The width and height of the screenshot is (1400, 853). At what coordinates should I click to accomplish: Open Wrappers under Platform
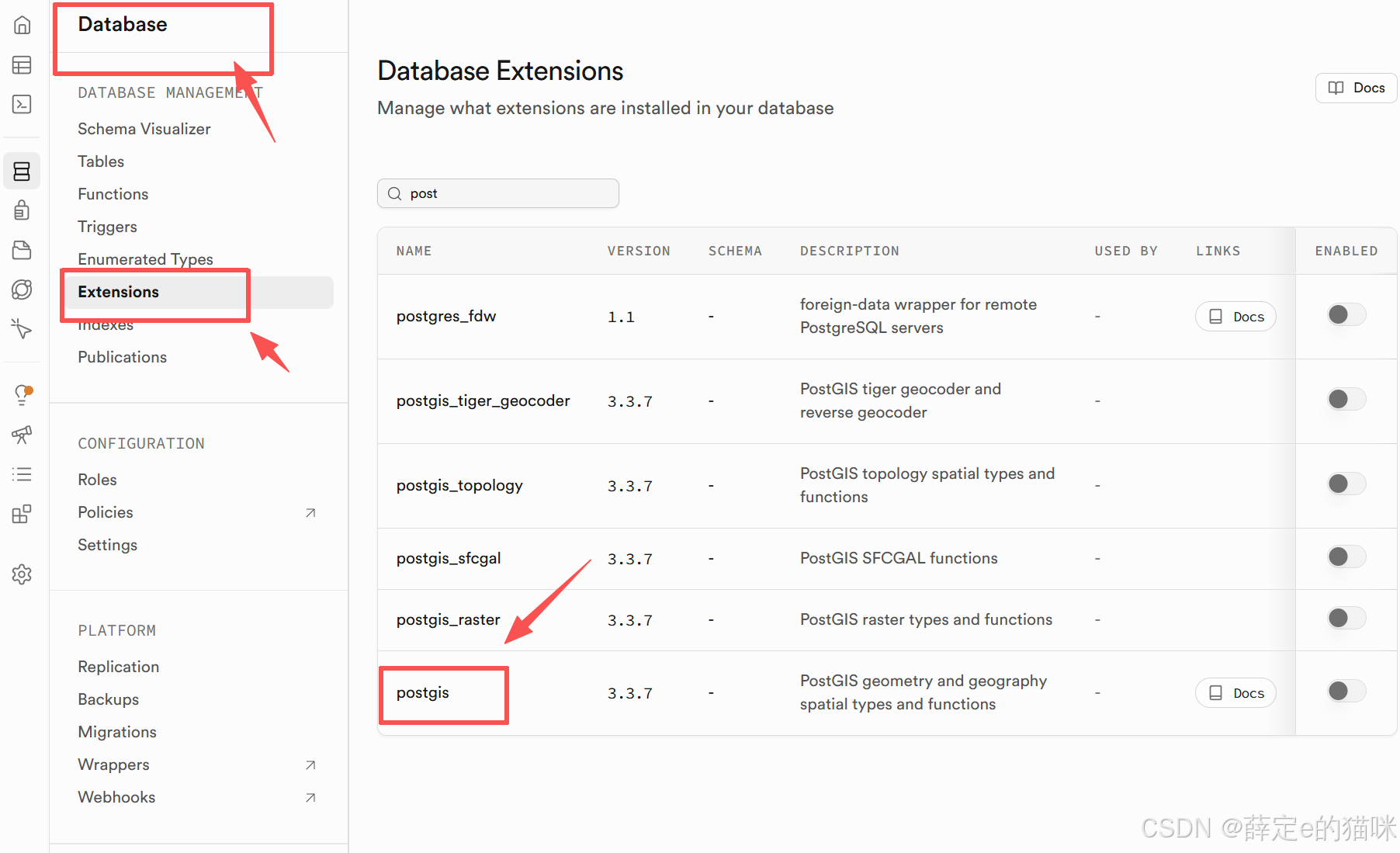point(113,765)
